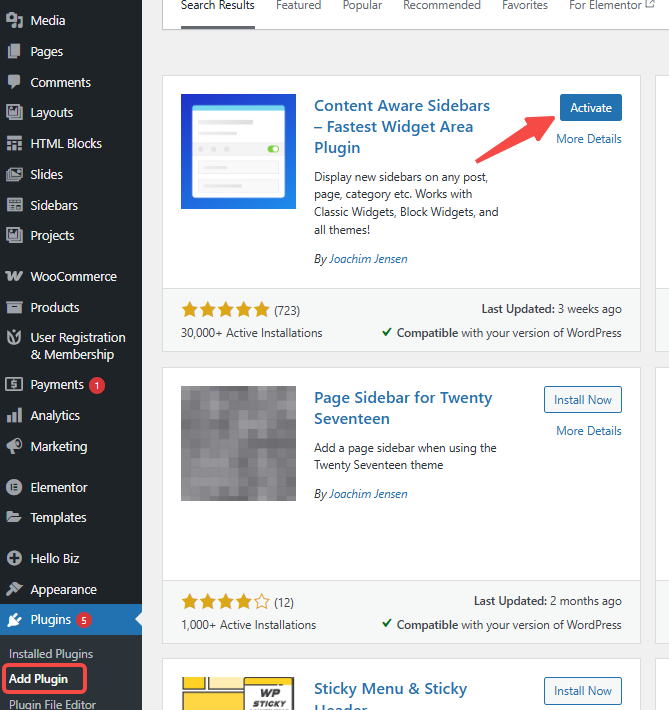
Task: Open the Sidebars menu item
Action: click(54, 205)
